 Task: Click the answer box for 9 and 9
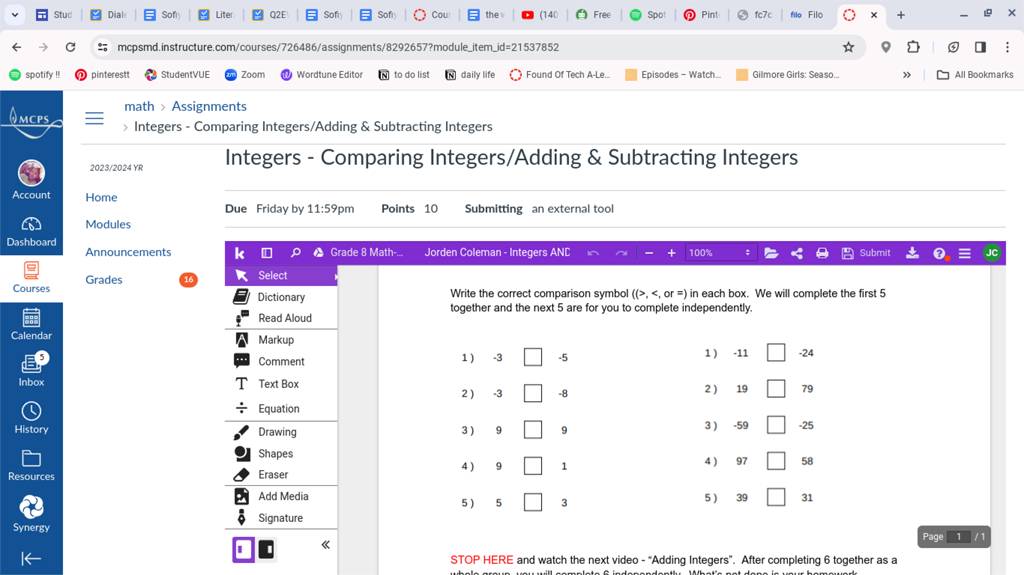pyautogui.click(x=533, y=430)
